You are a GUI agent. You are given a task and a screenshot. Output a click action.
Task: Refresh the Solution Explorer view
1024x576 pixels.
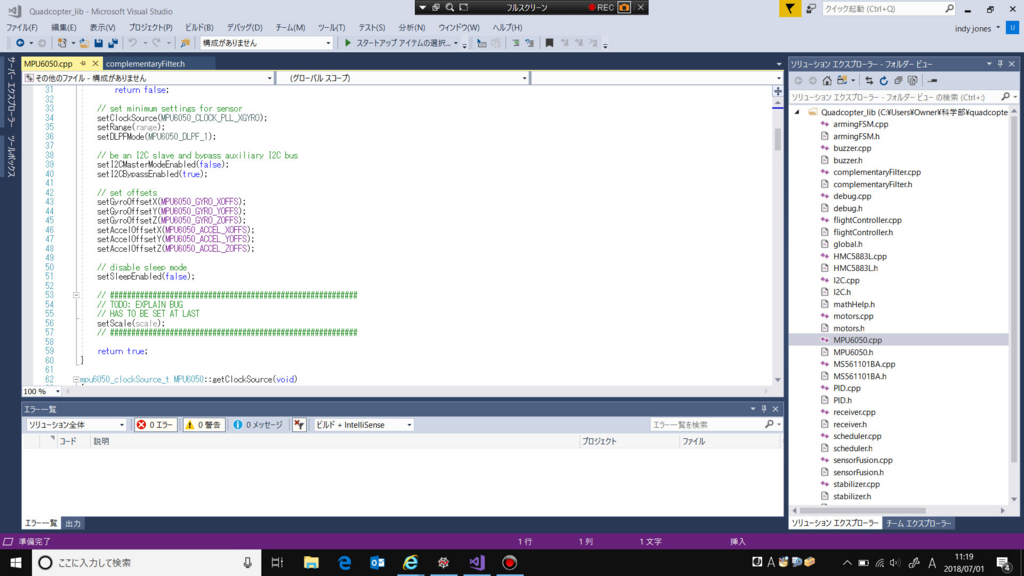pos(884,80)
